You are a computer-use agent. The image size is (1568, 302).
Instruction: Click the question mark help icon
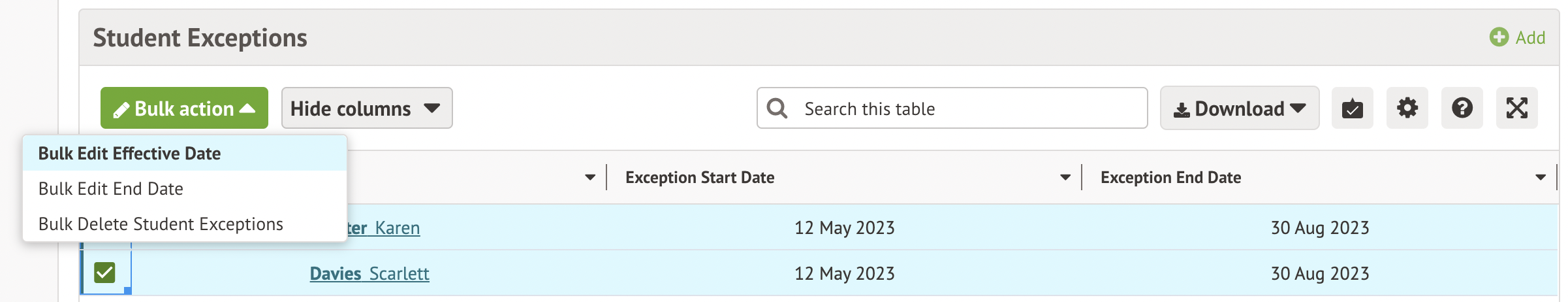point(1462,109)
